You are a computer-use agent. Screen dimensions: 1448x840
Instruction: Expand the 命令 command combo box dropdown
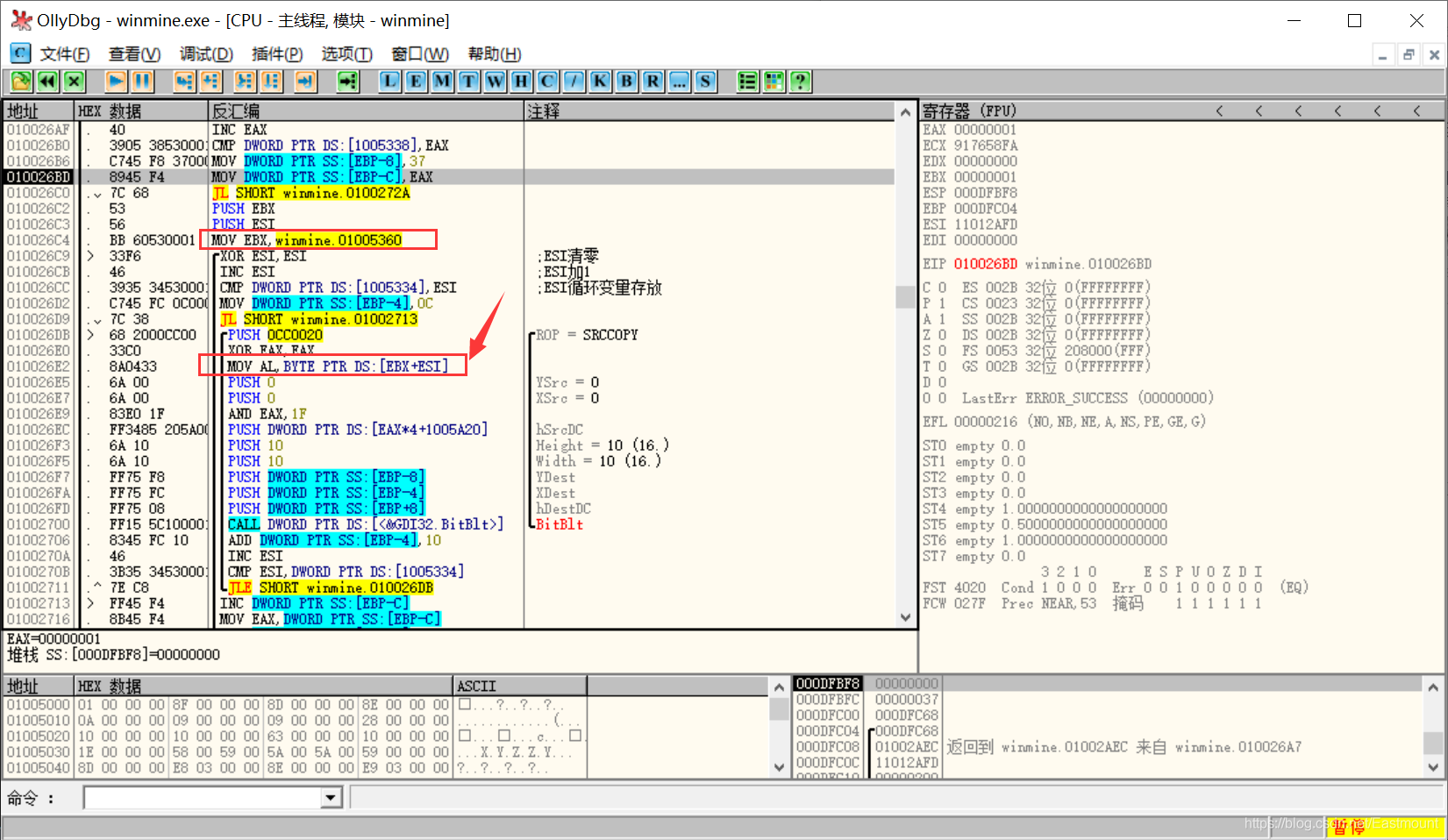pos(331,798)
